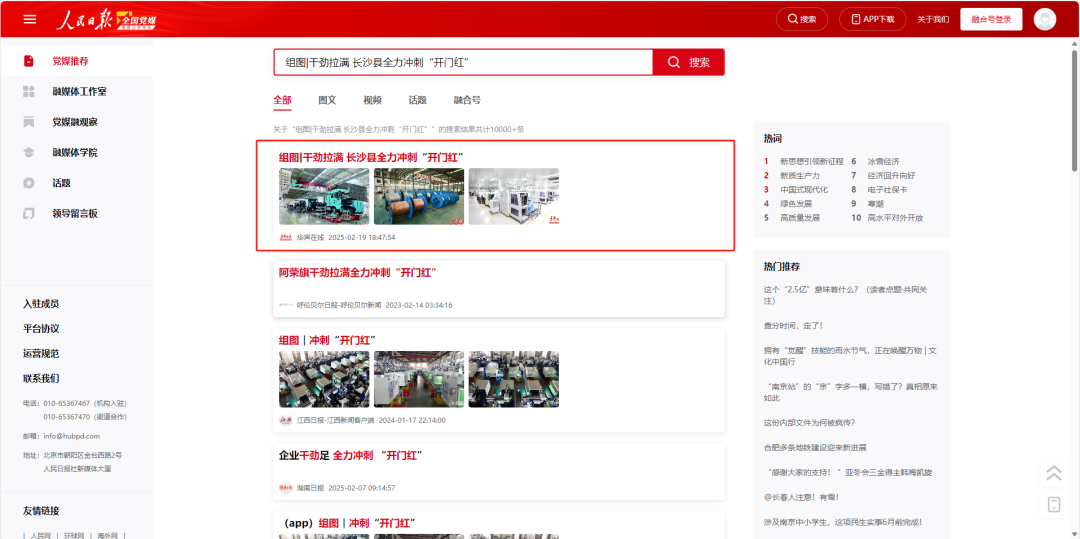
Task: Click the 湖南日报 source logo icon
Action: click(285, 487)
